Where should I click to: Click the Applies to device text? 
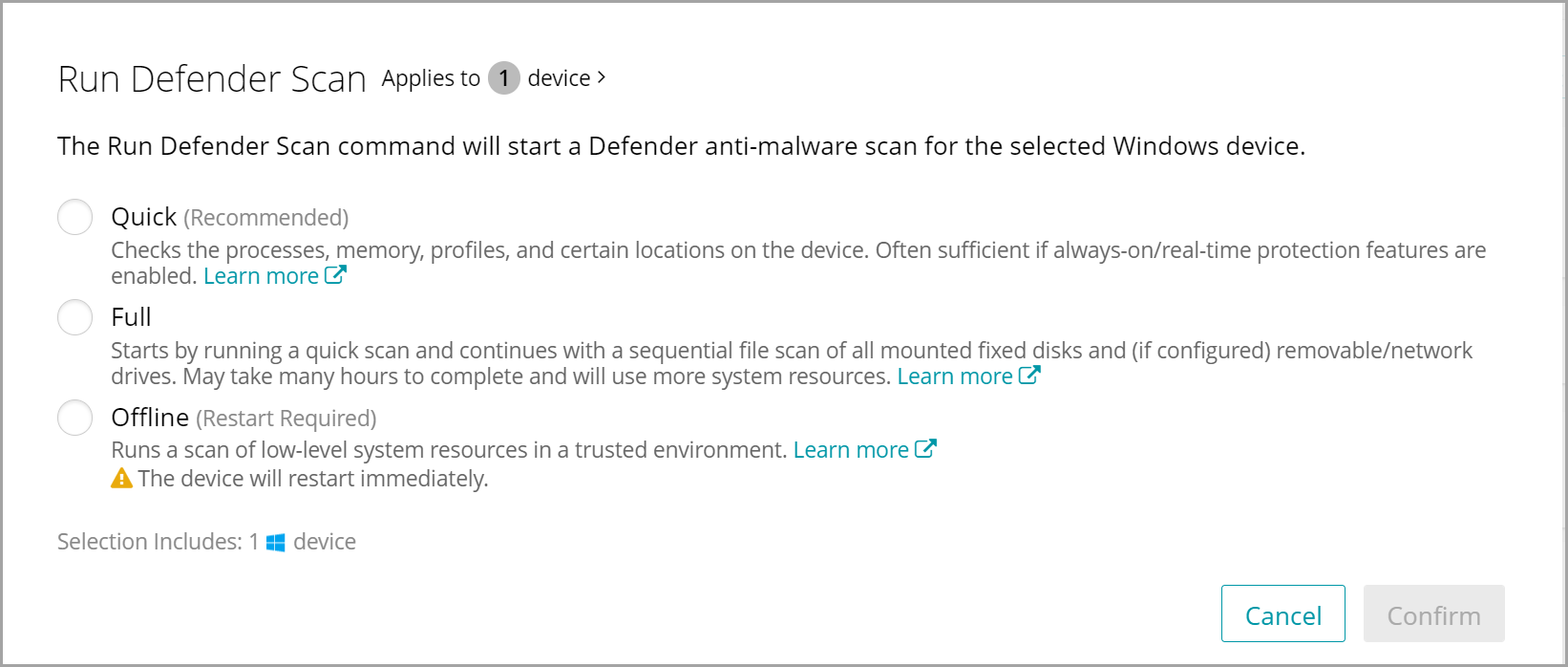coord(431,78)
